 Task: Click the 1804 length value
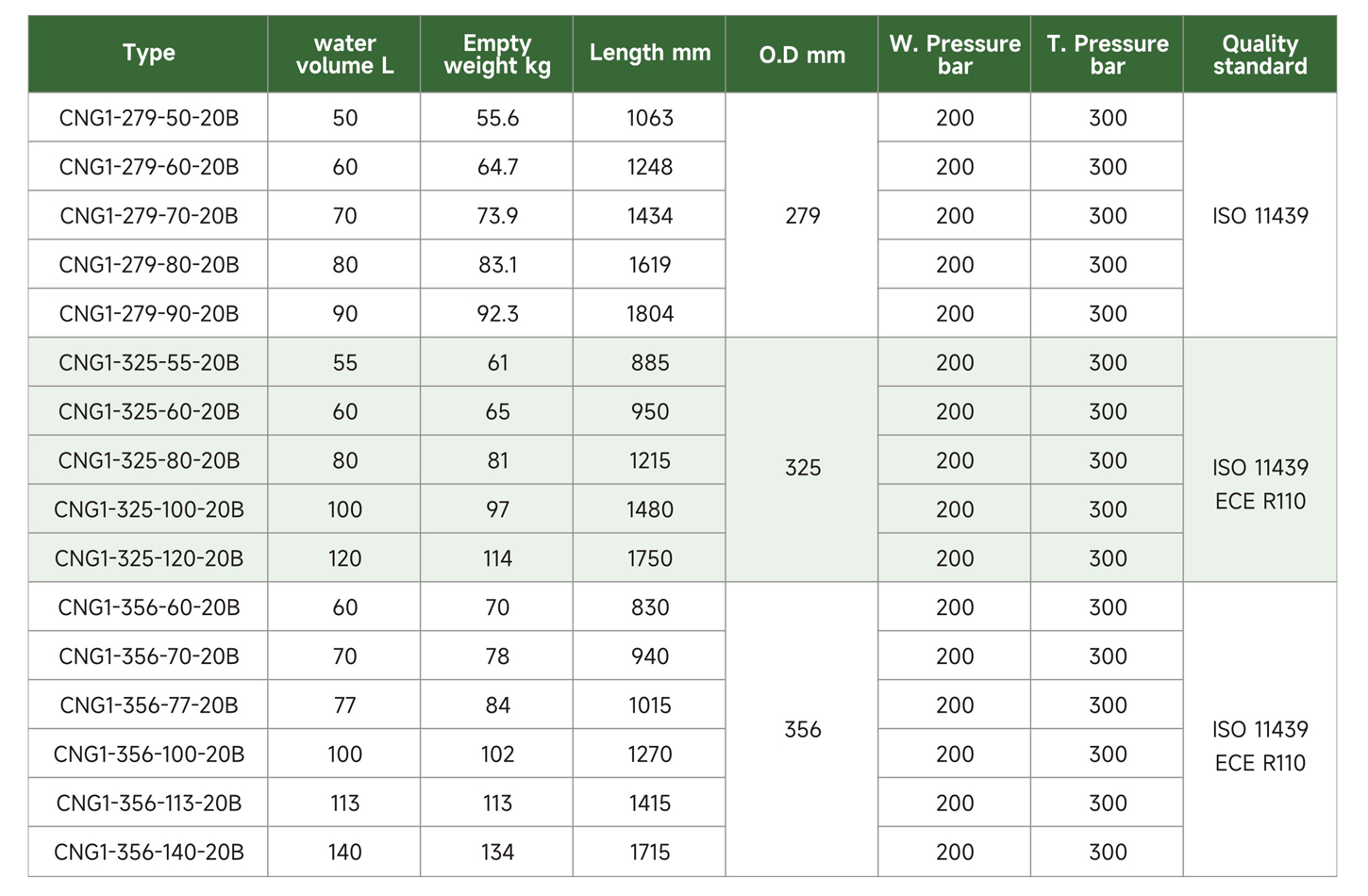tap(650, 313)
